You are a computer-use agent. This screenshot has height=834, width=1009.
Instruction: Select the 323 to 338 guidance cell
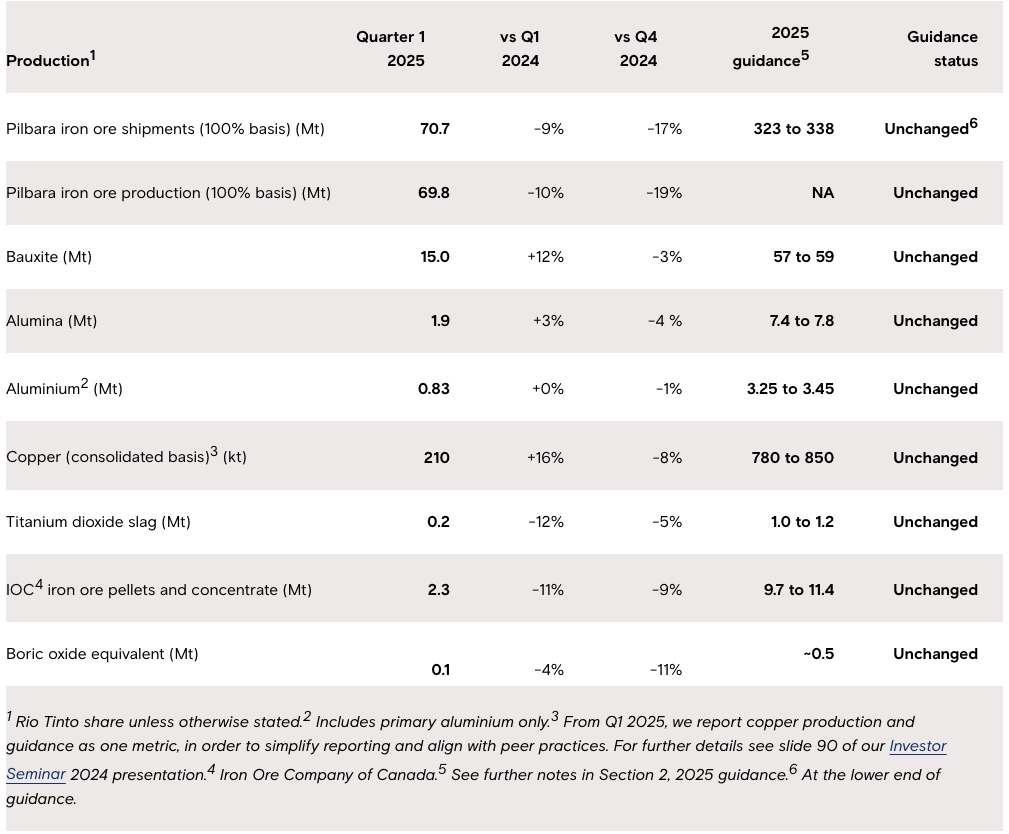[793, 129]
